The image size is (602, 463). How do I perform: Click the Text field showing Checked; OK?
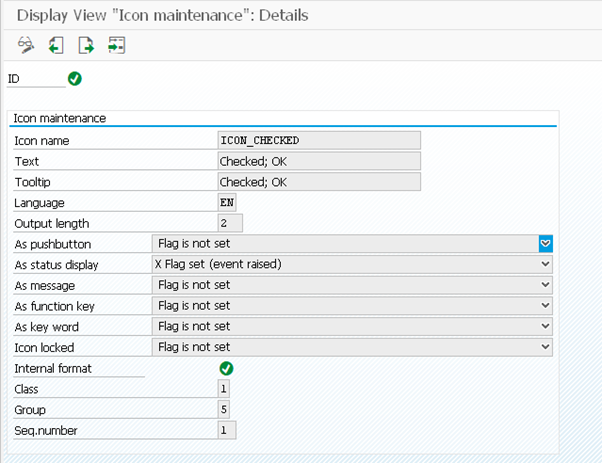point(319,161)
